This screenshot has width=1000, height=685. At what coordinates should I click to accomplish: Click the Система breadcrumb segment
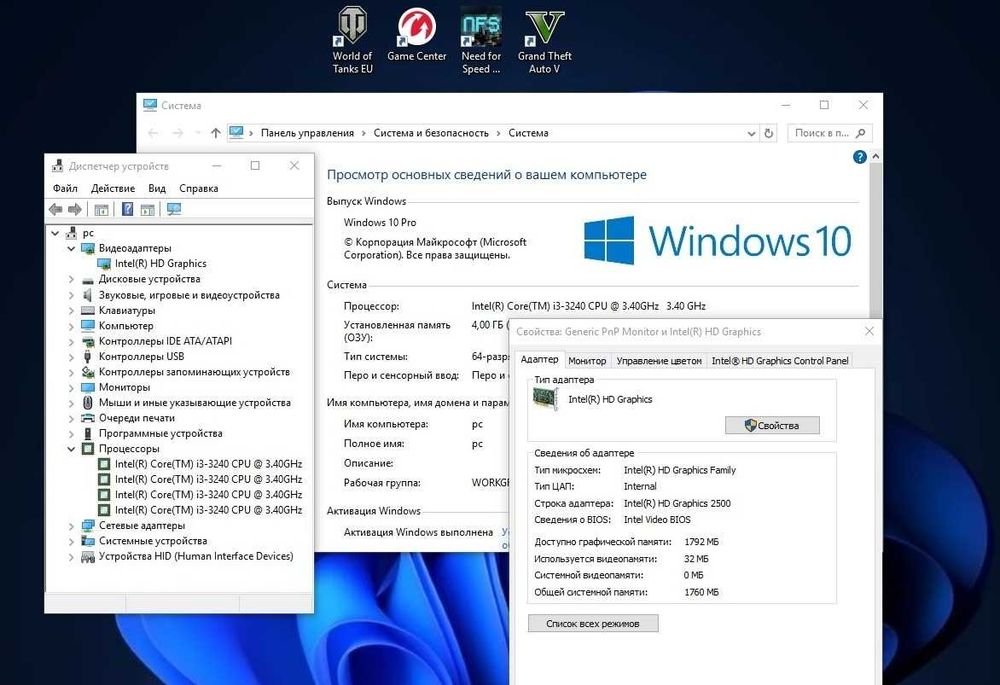pyautogui.click(x=528, y=133)
